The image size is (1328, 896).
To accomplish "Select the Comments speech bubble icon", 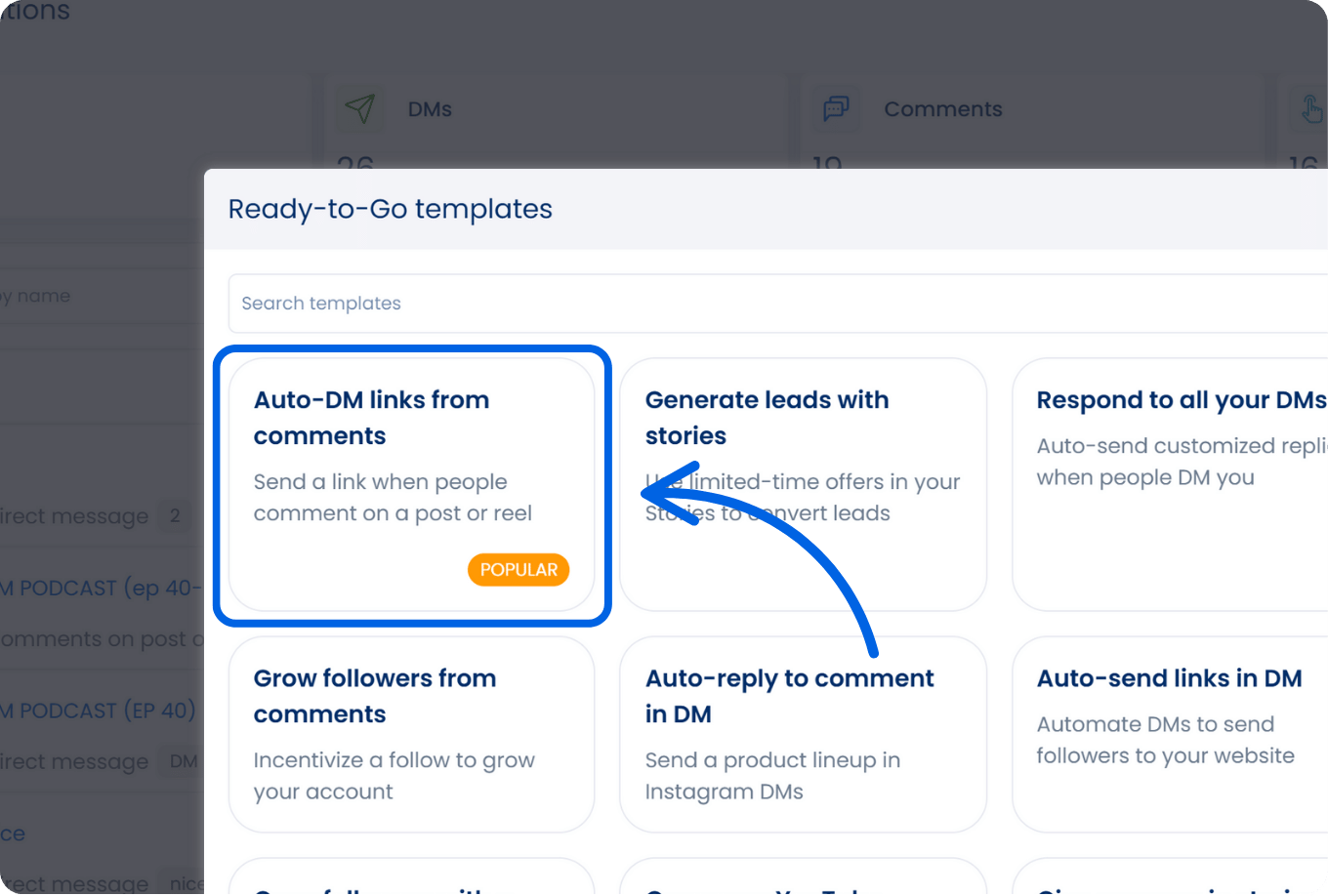I will (x=836, y=108).
